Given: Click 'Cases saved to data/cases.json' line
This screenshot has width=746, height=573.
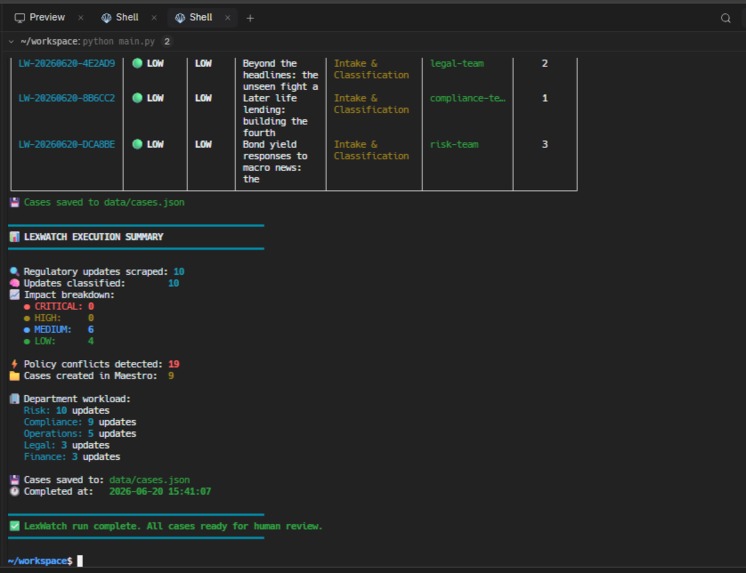Looking at the screenshot, I should click(97, 202).
